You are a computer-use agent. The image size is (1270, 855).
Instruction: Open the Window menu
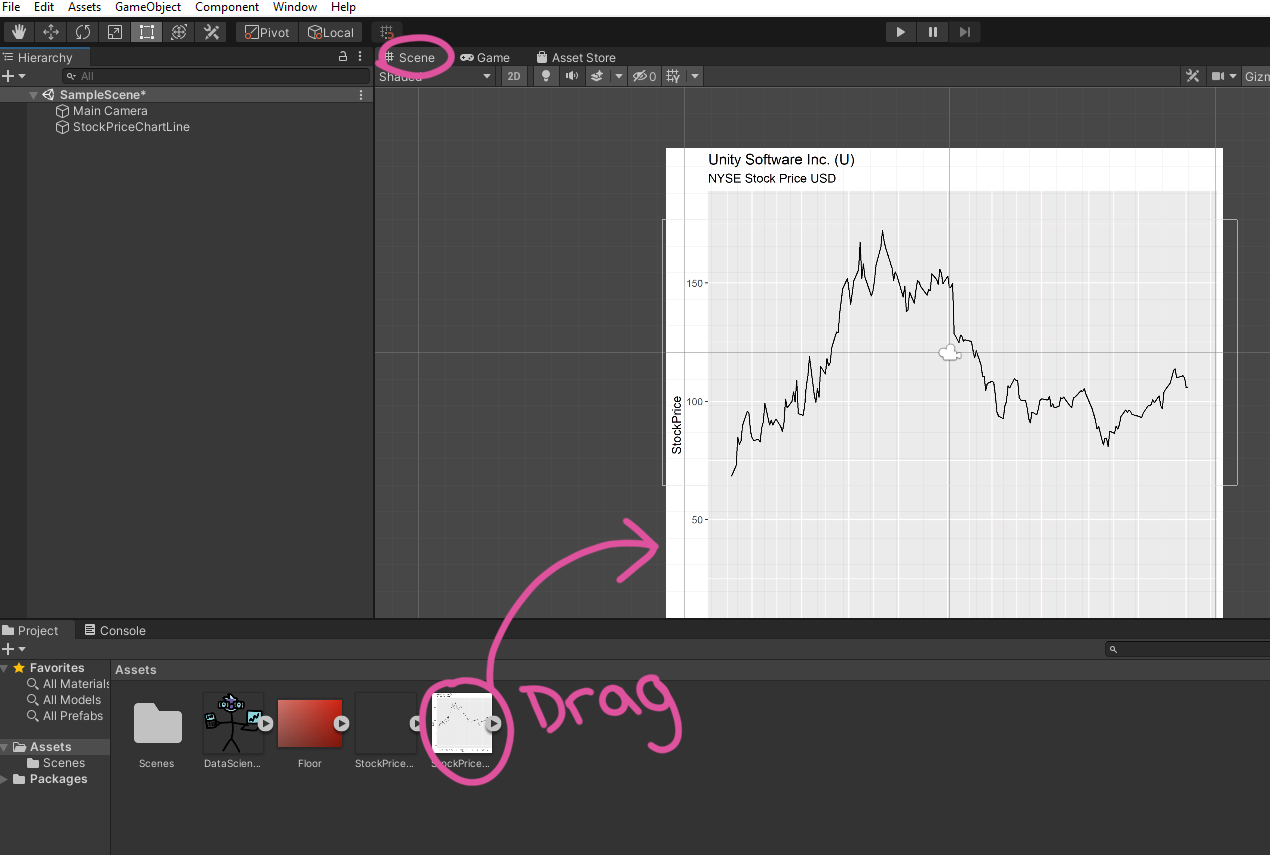point(295,7)
